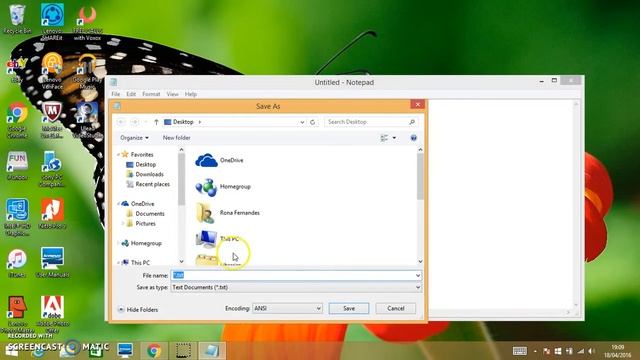Open the Ulead VideoStudio desktop icon

tap(87, 120)
